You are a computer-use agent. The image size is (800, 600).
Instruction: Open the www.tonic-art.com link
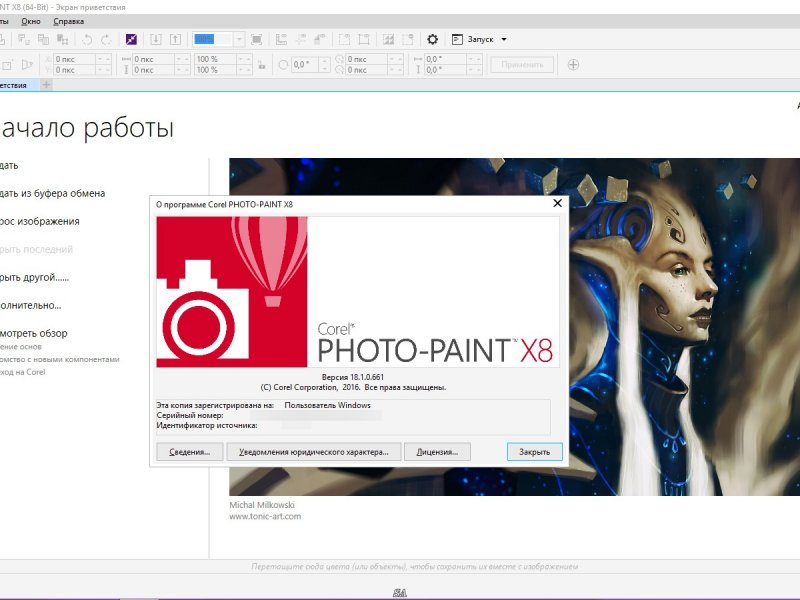[265, 516]
